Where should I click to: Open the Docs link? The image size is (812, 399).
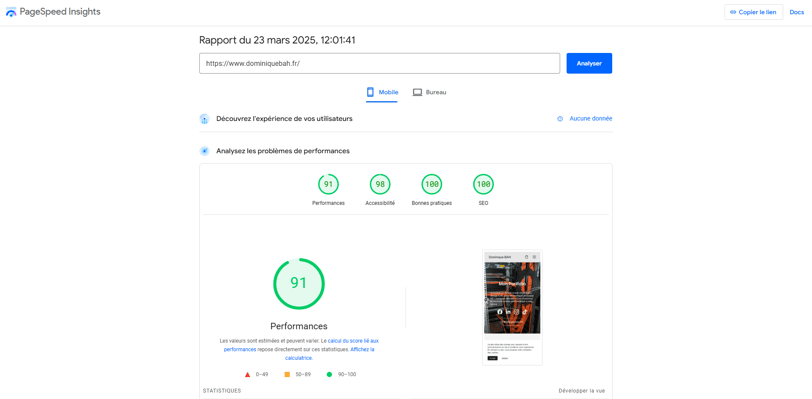[x=796, y=12]
